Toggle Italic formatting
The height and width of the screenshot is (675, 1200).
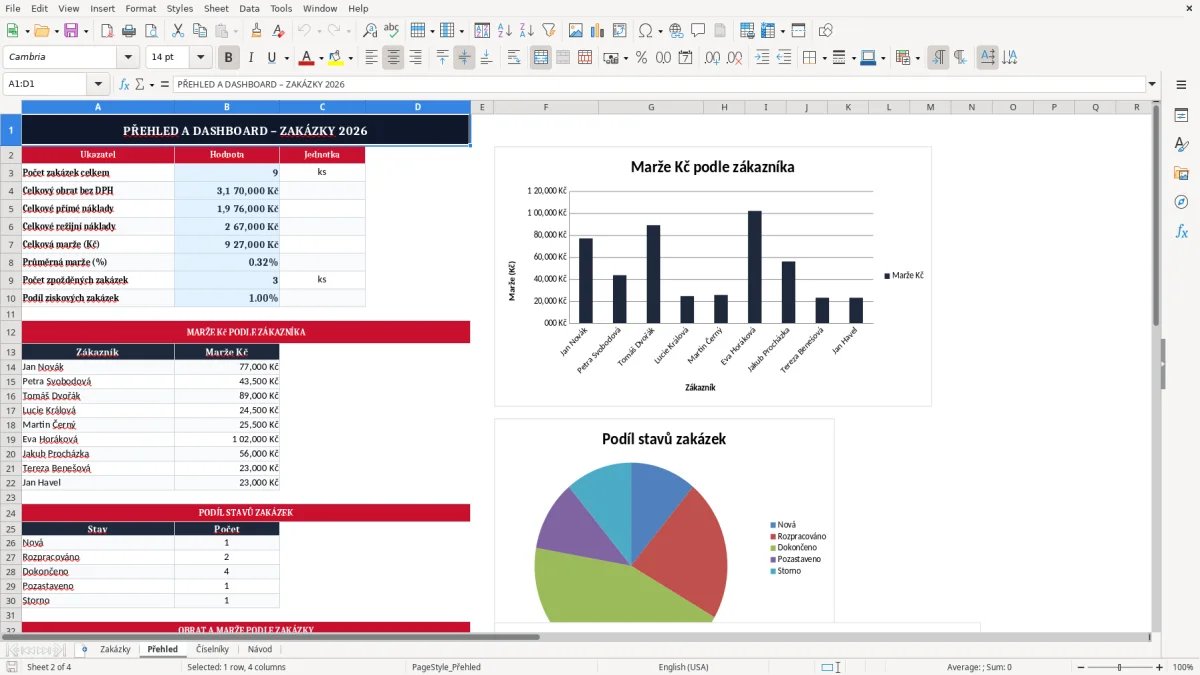[x=251, y=58]
